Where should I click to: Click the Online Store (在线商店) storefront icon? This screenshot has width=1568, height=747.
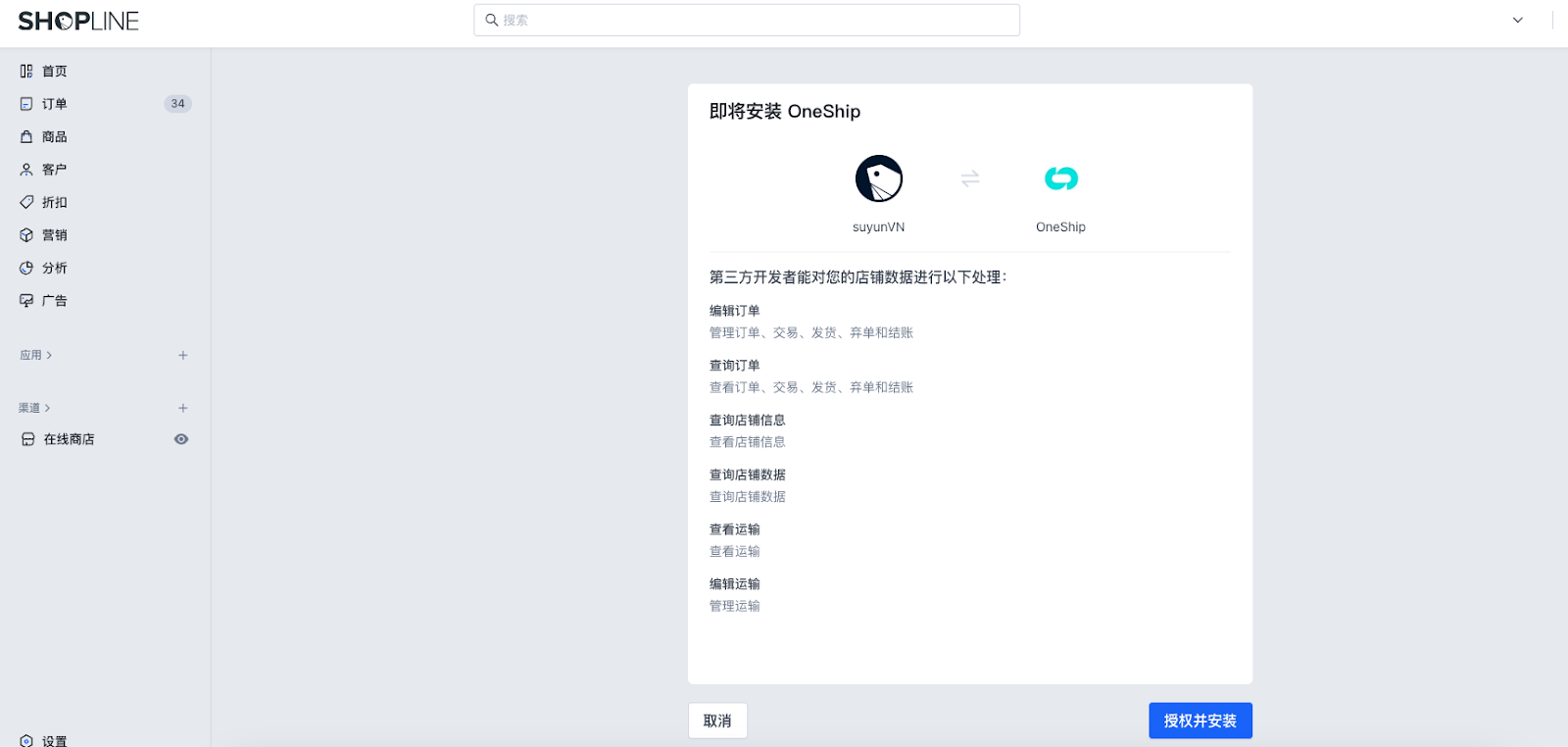tap(28, 439)
